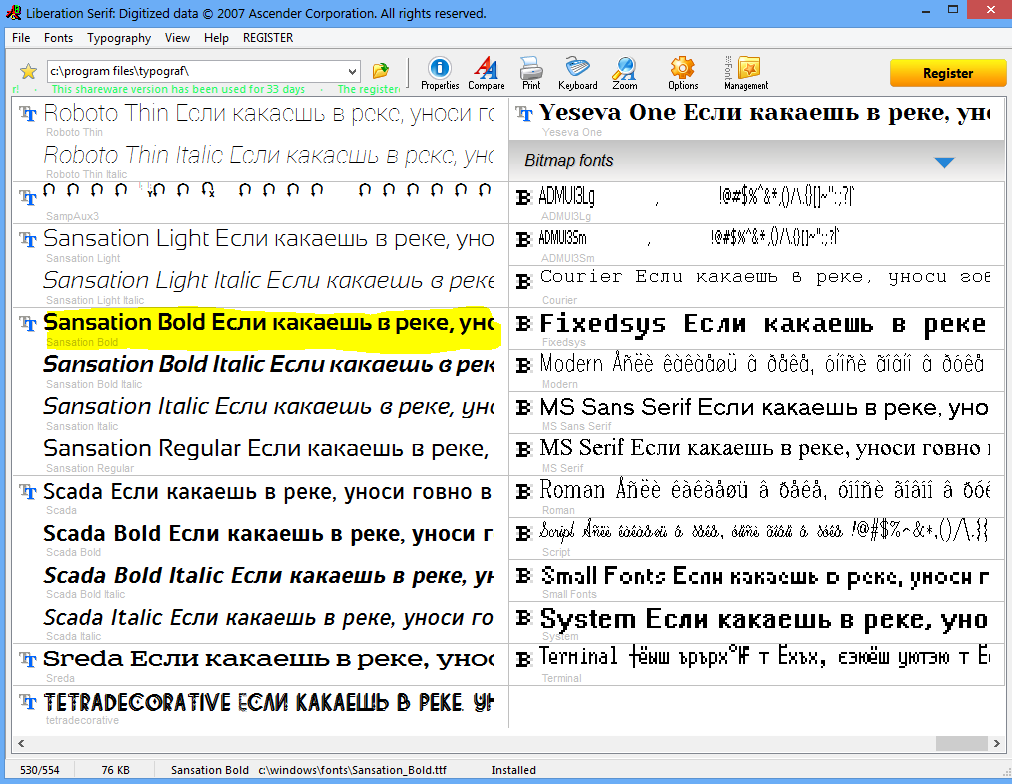Click the Yeseva One font preview
Screen dimensions: 1012x784
(762, 114)
